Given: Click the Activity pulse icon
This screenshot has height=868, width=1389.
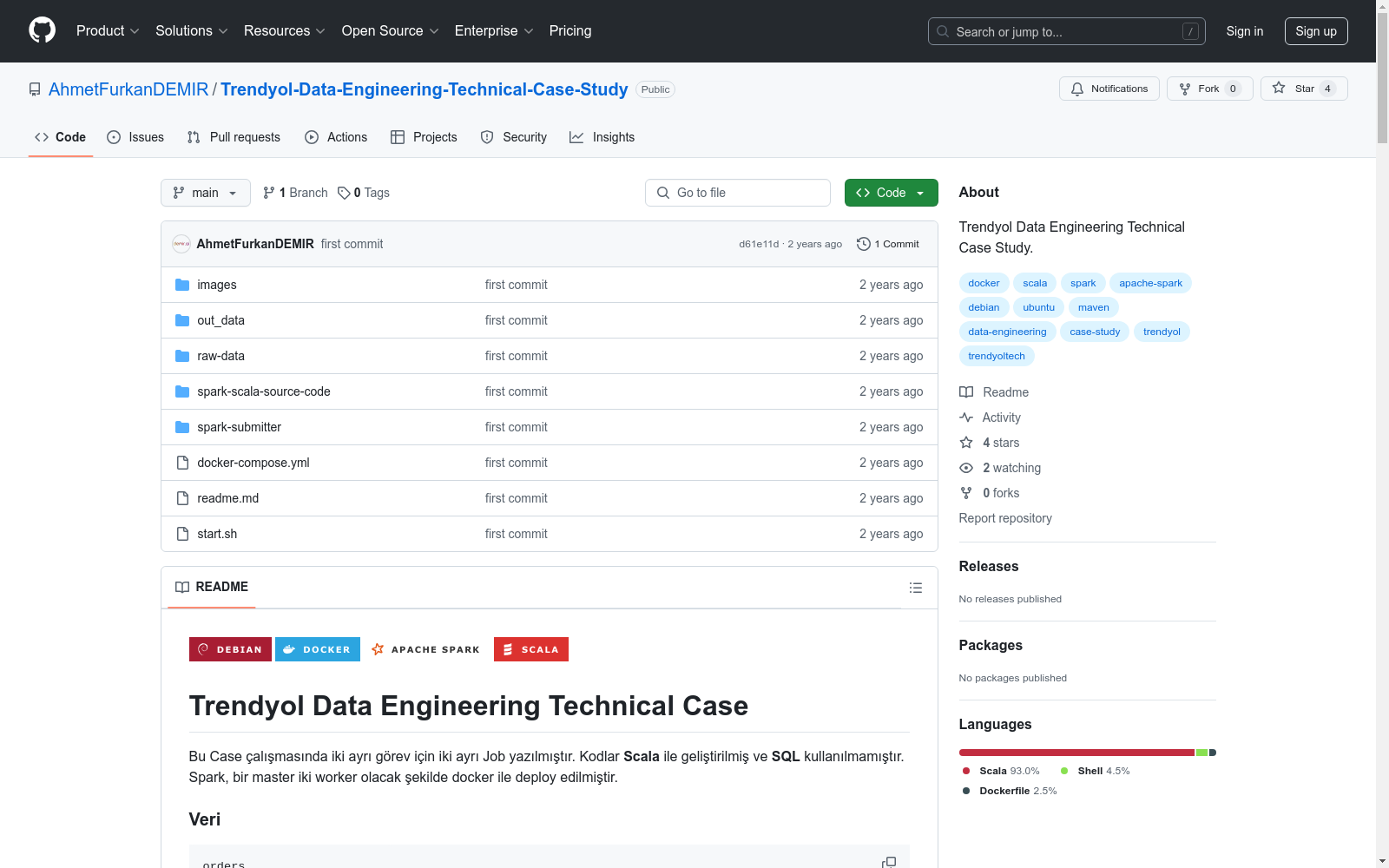Looking at the screenshot, I should (x=966, y=418).
